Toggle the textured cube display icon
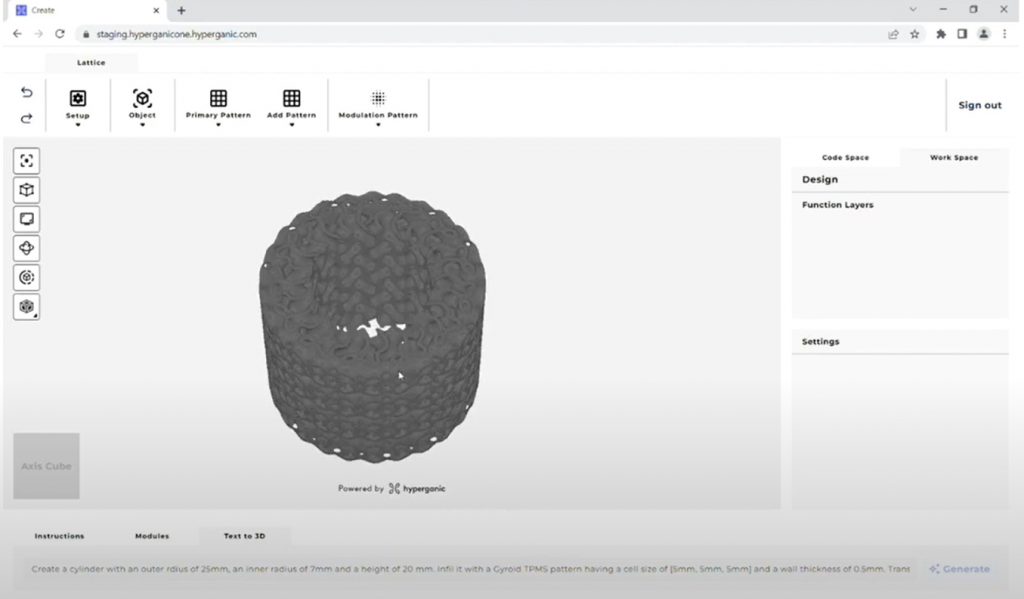Screen dimensions: 1024x599 pyautogui.click(x=26, y=308)
